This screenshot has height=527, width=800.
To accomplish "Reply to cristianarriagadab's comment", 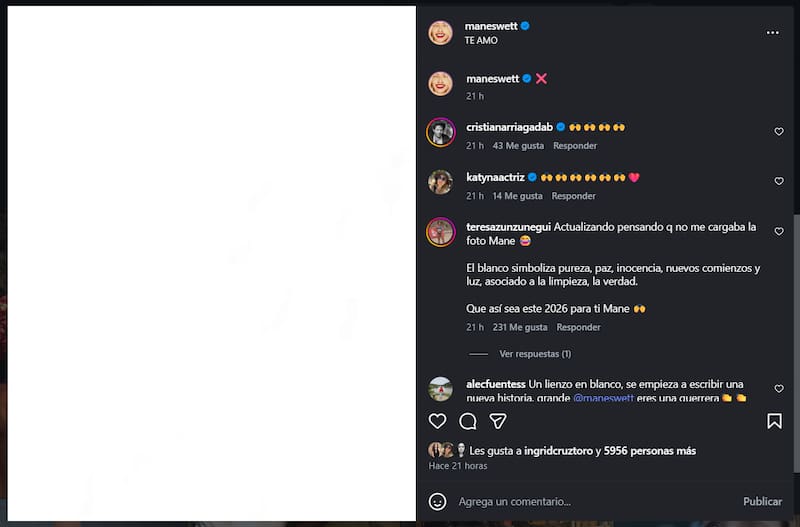I will coord(574,146).
